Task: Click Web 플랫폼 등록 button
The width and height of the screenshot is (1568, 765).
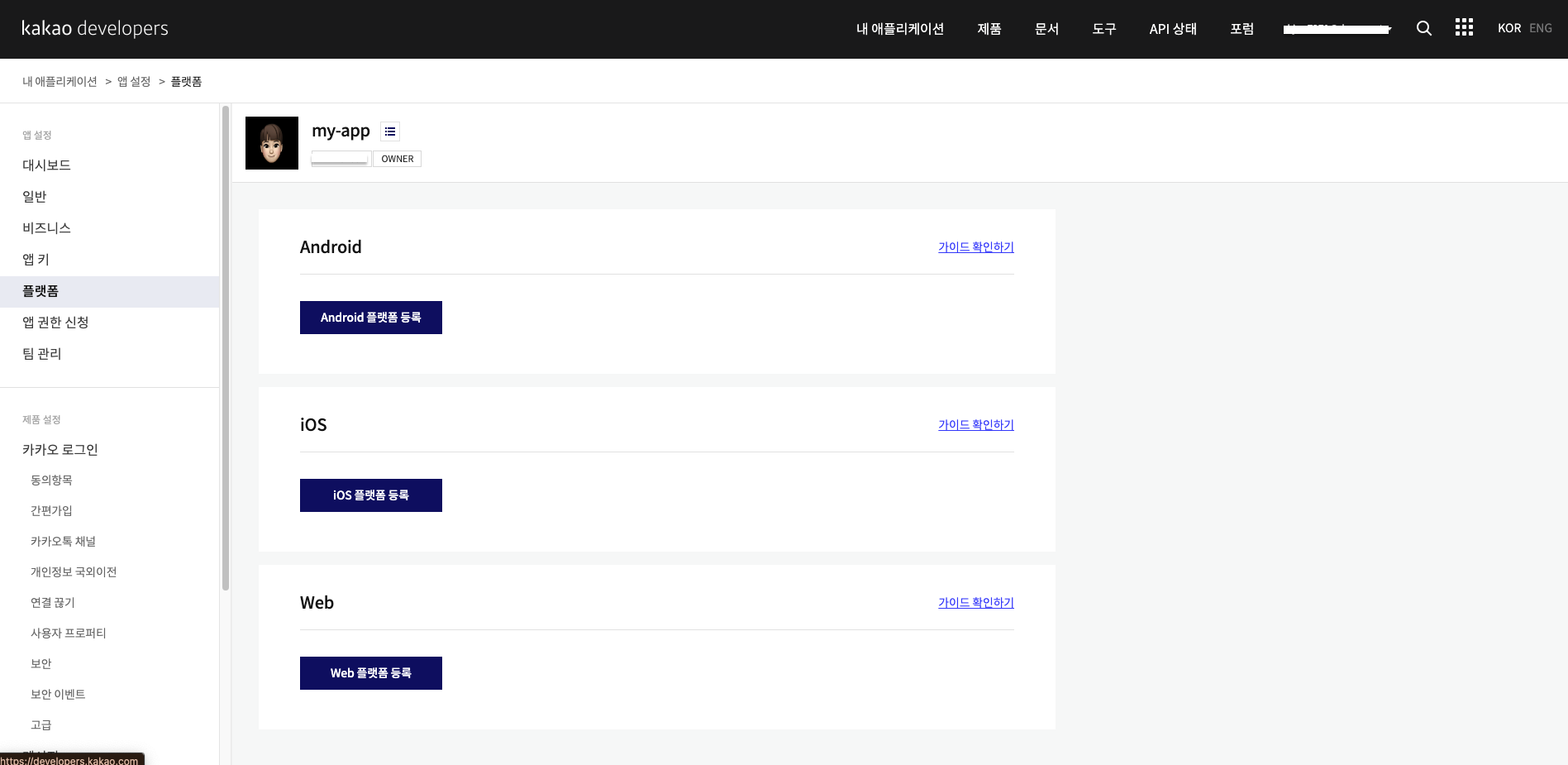Action: click(371, 673)
